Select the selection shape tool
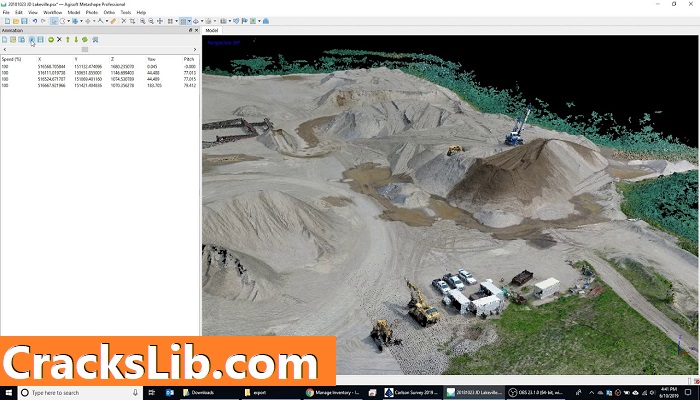This screenshot has height=400, width=700. [62, 21]
